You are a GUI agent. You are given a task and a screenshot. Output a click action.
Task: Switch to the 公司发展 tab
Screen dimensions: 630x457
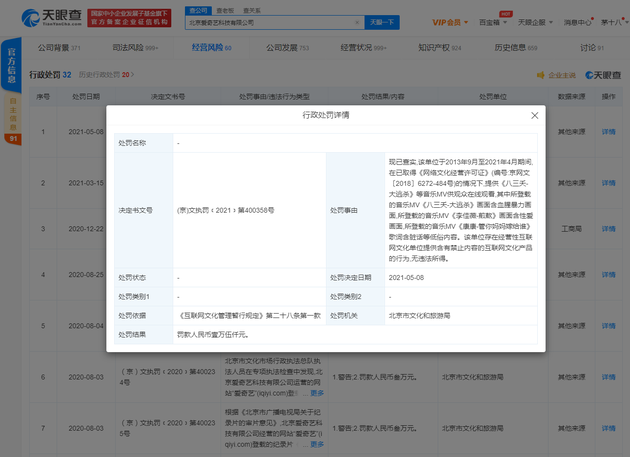pyautogui.click(x=287, y=48)
